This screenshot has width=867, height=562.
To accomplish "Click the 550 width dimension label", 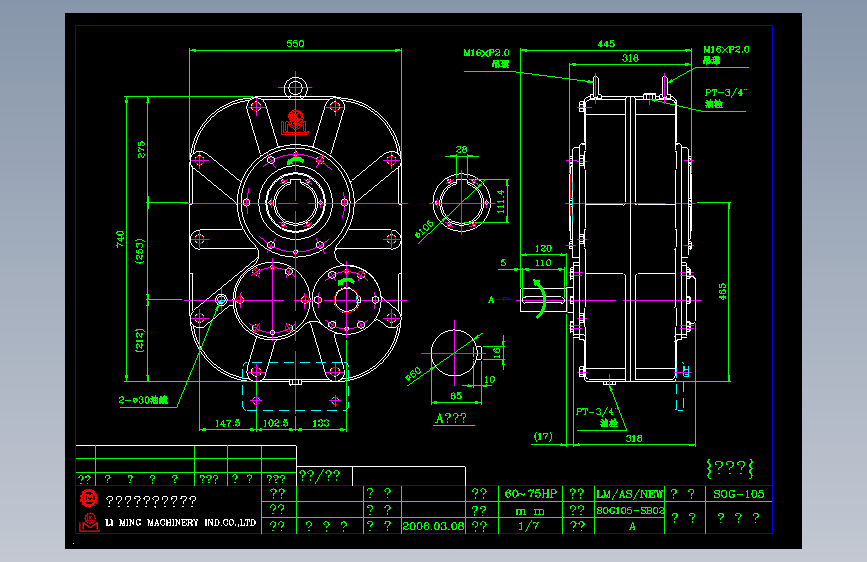I will pyautogui.click(x=295, y=44).
